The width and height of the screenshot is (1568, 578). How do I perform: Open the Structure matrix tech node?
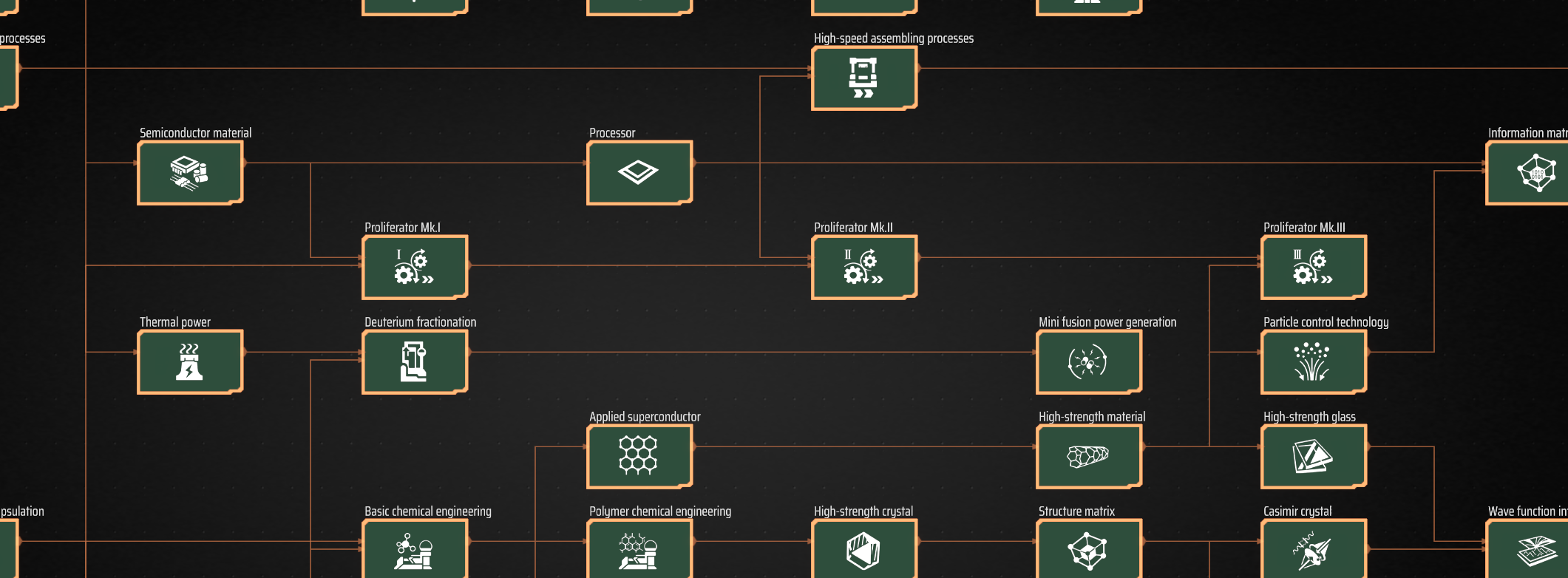click(1089, 548)
